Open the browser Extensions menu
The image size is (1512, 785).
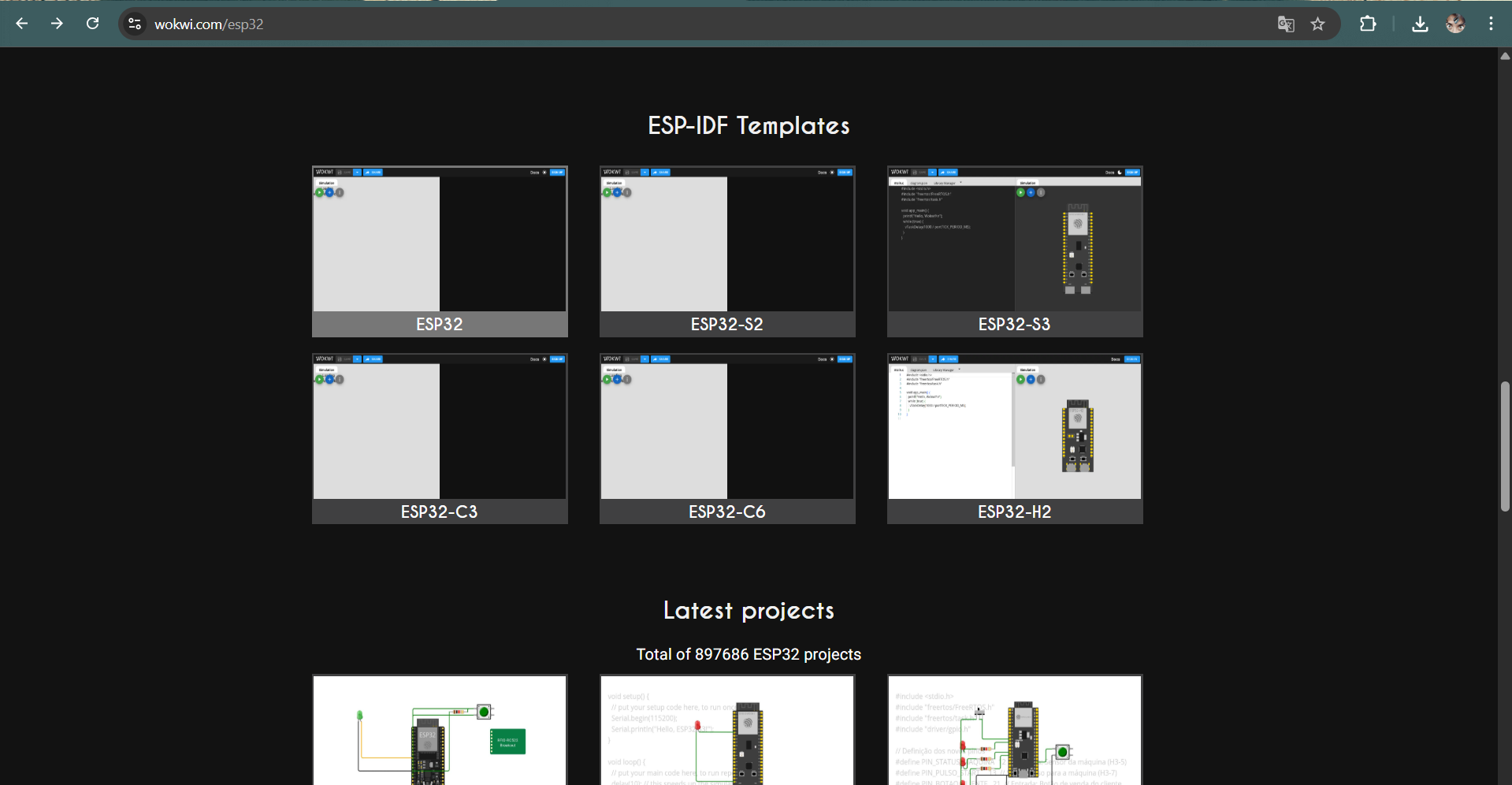point(1368,24)
